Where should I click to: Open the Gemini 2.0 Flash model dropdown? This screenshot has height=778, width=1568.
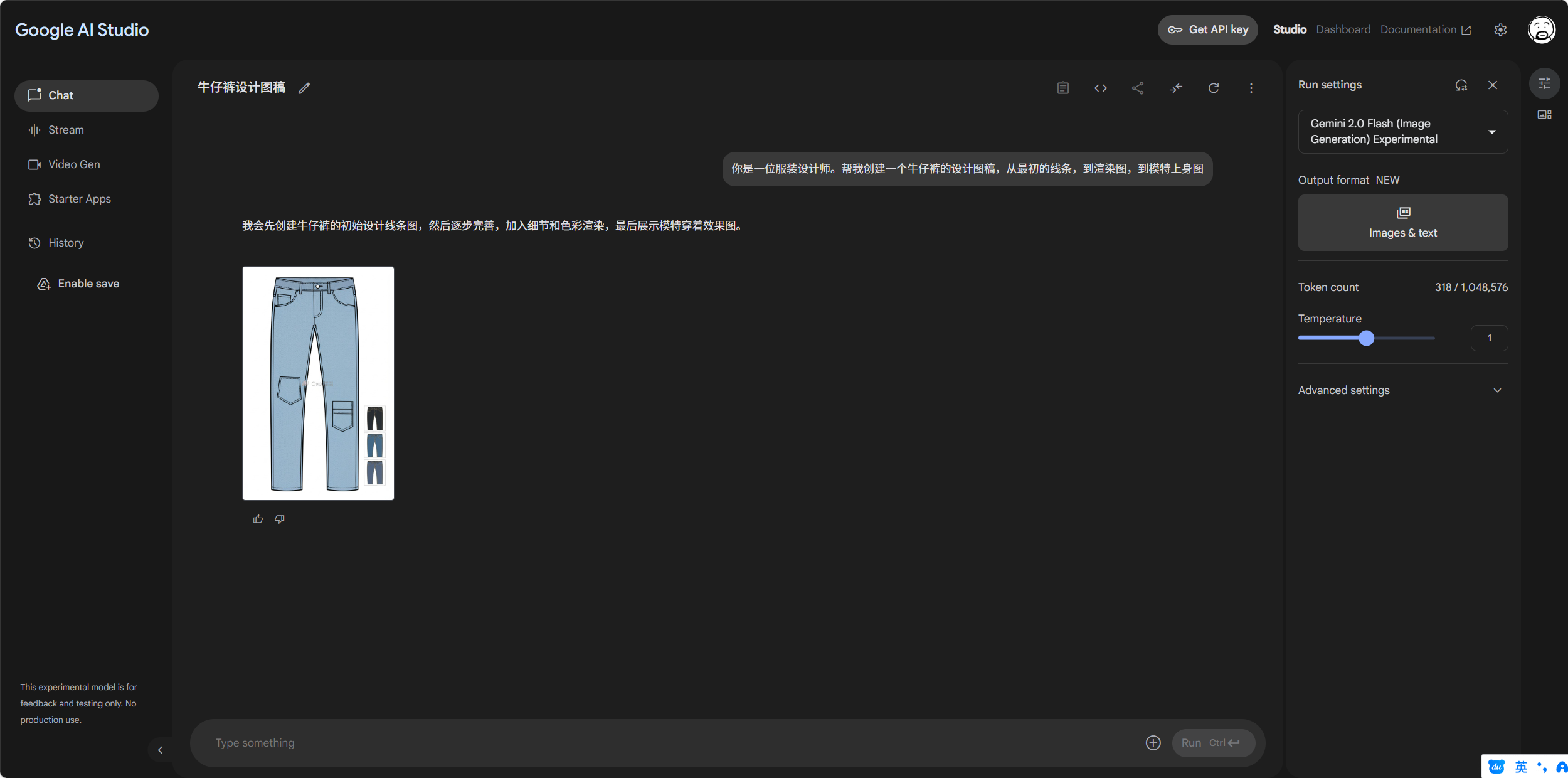[1402, 132]
